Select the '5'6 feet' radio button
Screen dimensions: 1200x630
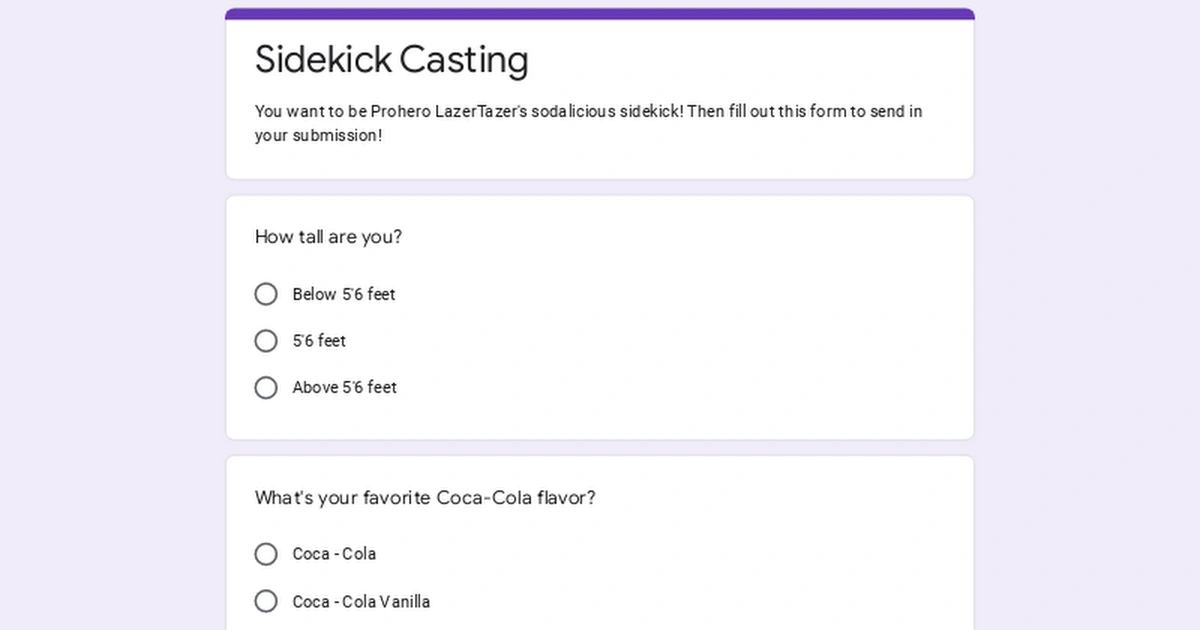point(266,340)
